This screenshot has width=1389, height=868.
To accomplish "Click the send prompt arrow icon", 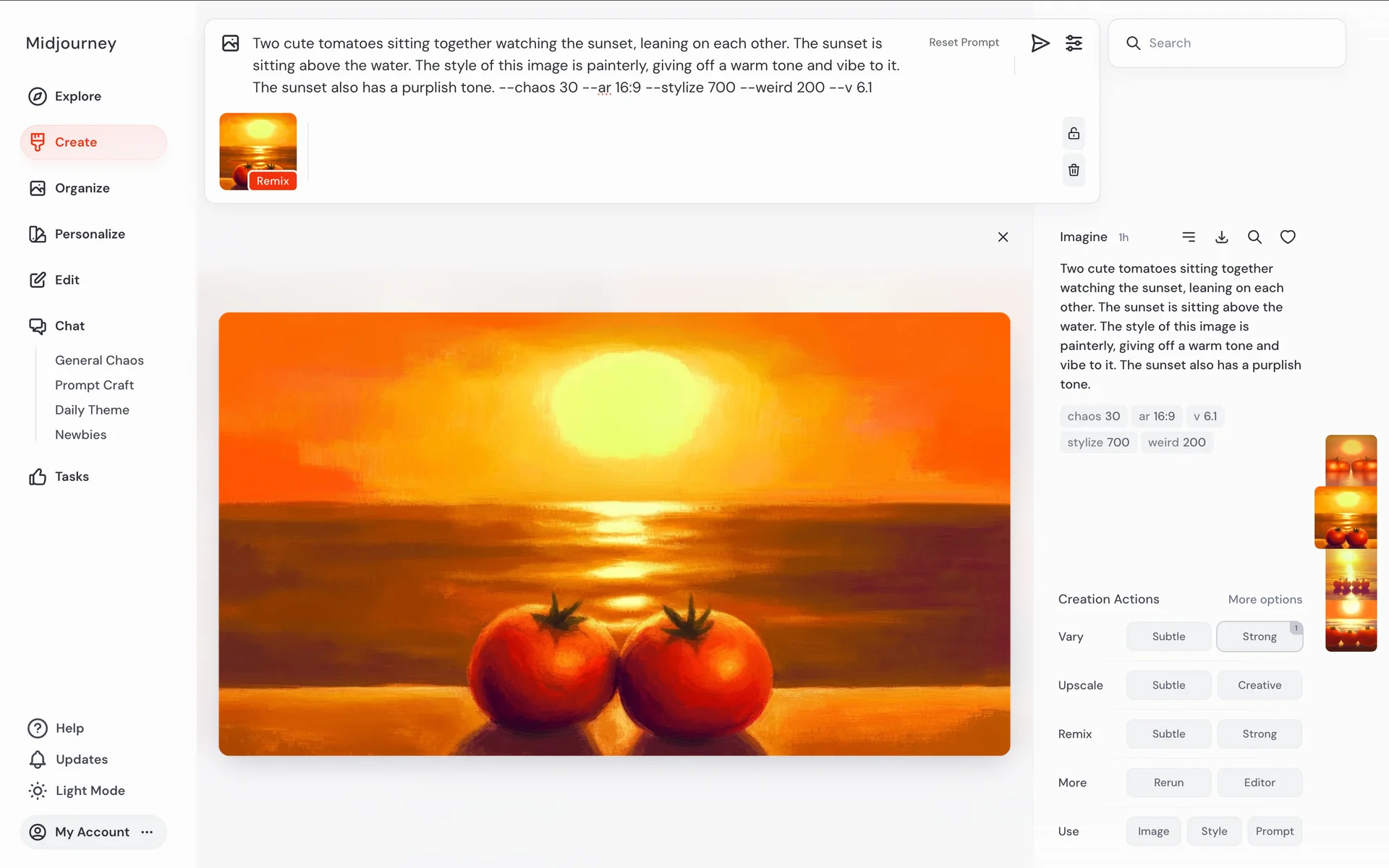I will tap(1040, 43).
